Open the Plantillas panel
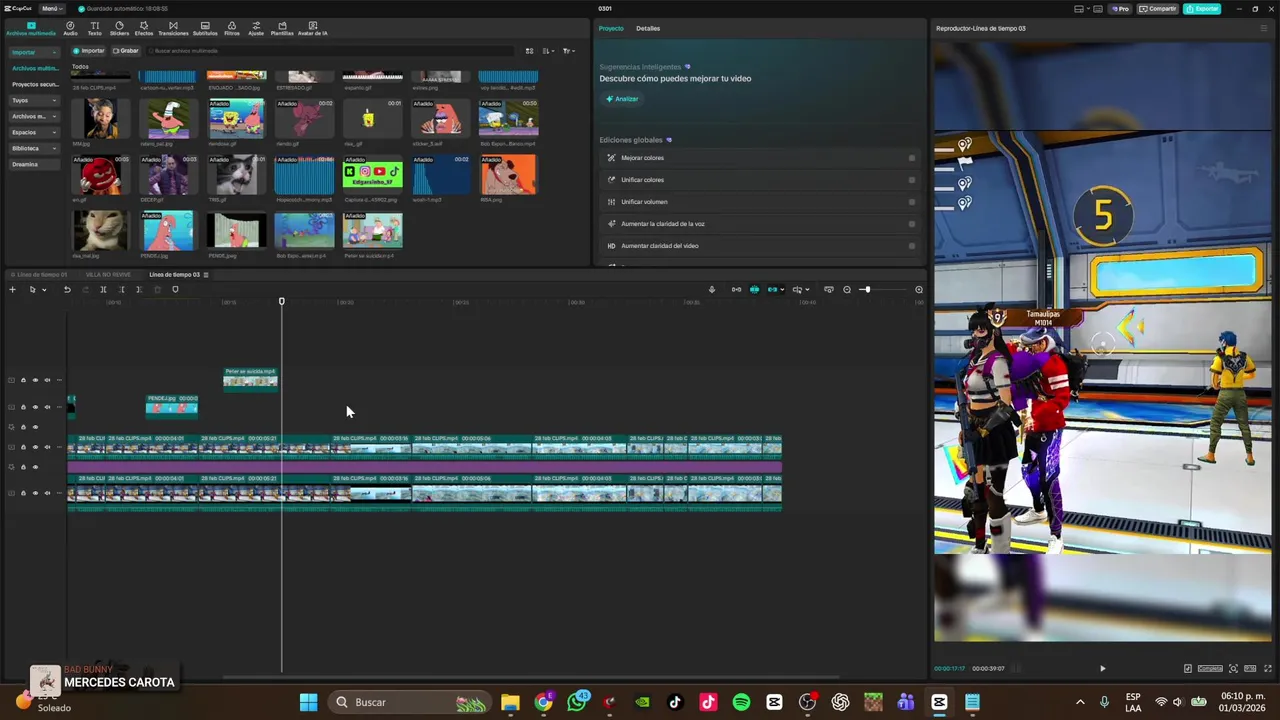The image size is (1280, 720). pos(282,28)
